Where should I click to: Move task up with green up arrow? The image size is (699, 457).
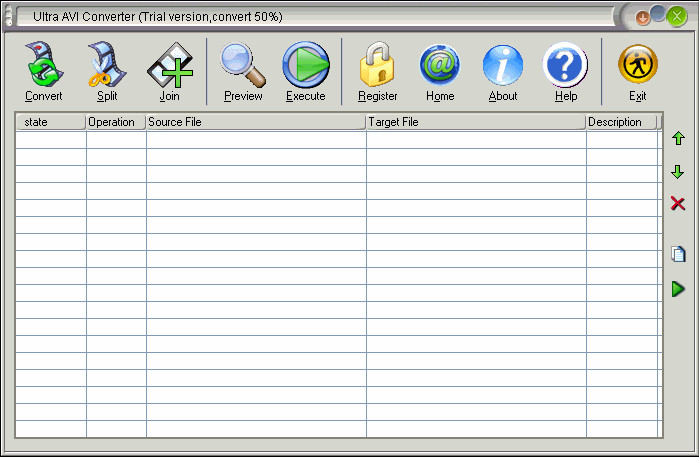[x=678, y=138]
